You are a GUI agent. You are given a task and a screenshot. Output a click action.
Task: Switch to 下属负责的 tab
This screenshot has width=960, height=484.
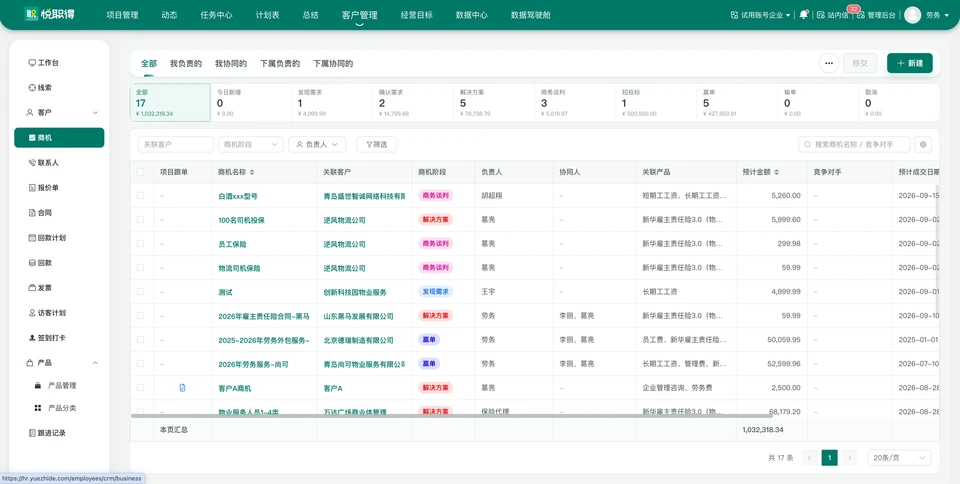(x=280, y=64)
